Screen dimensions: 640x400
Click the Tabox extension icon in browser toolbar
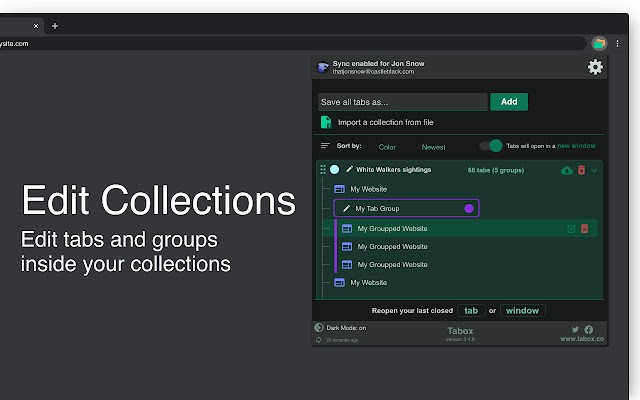point(599,43)
